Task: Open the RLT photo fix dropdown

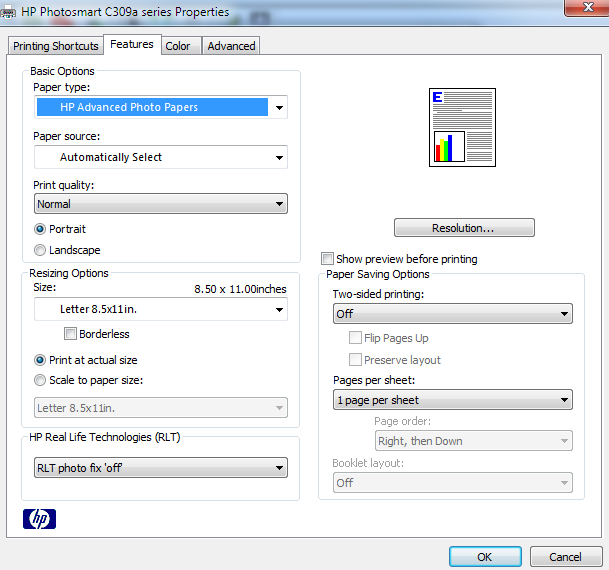Action: 161,467
